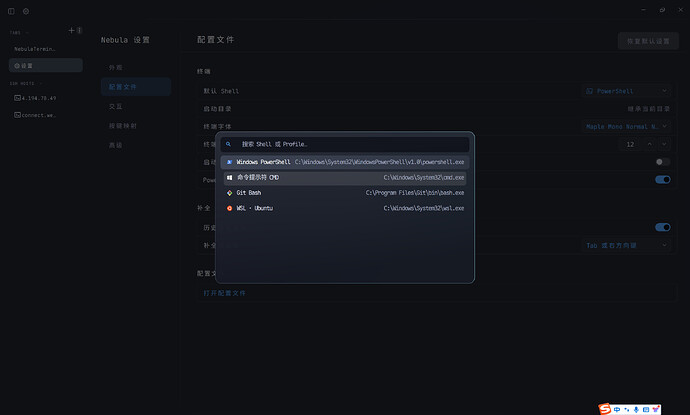Click the gear icon on the 设置 tab
The height and width of the screenshot is (415, 690).
[17, 66]
